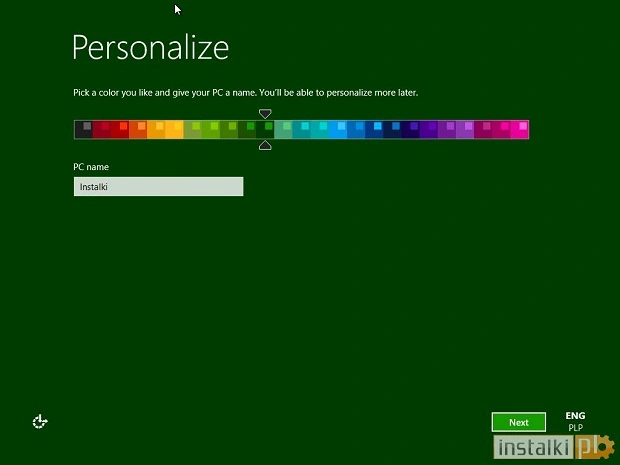Select the currently chosen dark green swatch
Screen dimensions: 620x465
point(265,130)
